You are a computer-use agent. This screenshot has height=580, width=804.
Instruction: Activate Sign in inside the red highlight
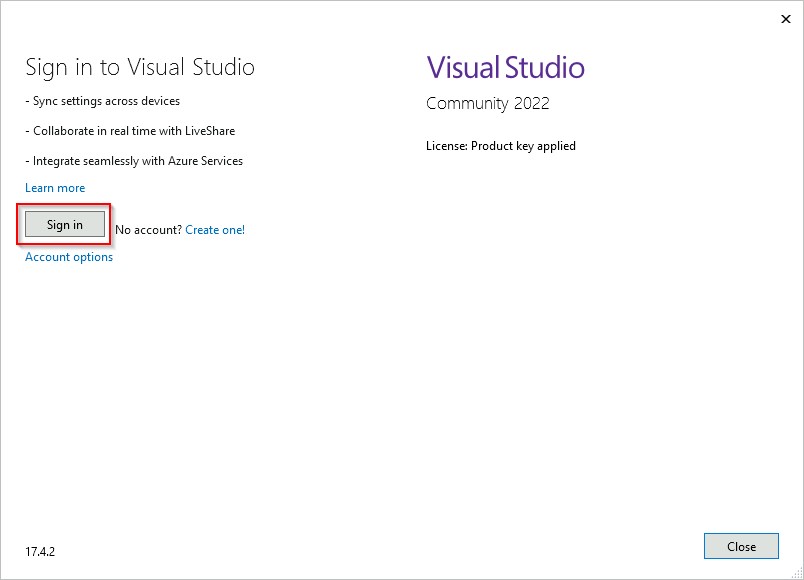[x=63, y=224]
